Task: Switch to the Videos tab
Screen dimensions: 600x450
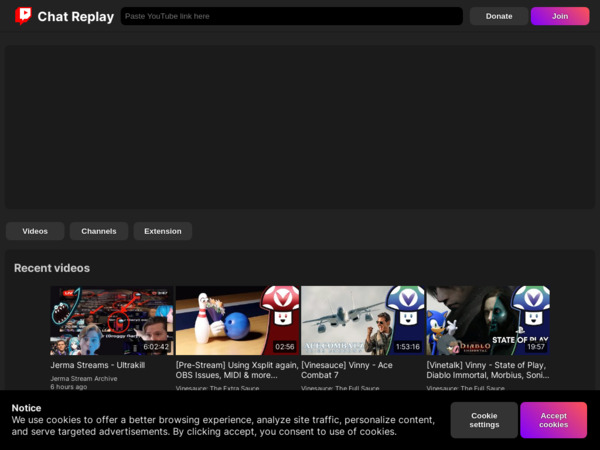Action: (x=35, y=231)
